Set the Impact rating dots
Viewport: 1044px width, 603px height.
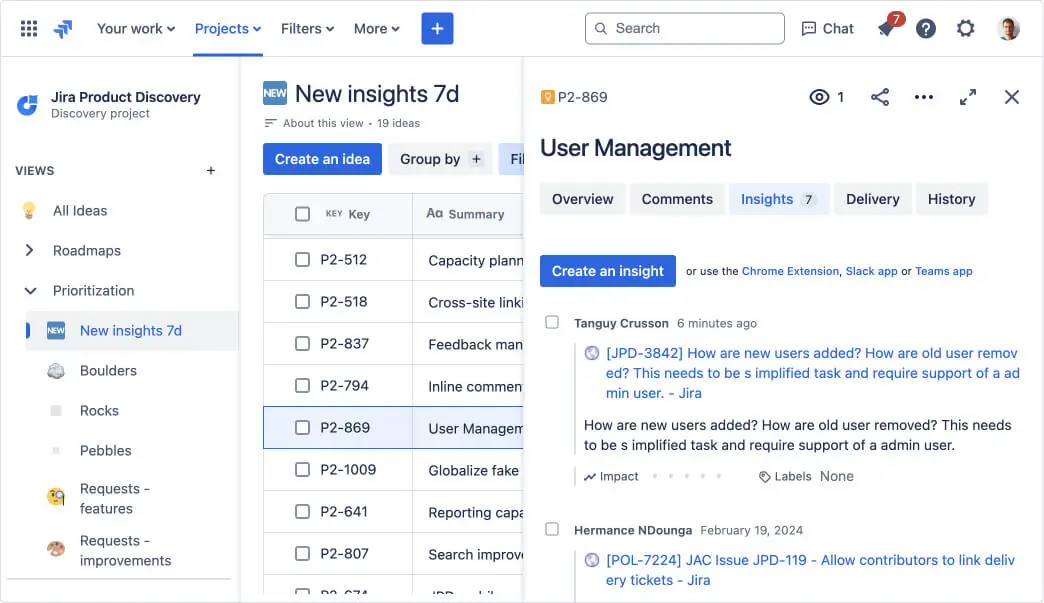click(686, 477)
